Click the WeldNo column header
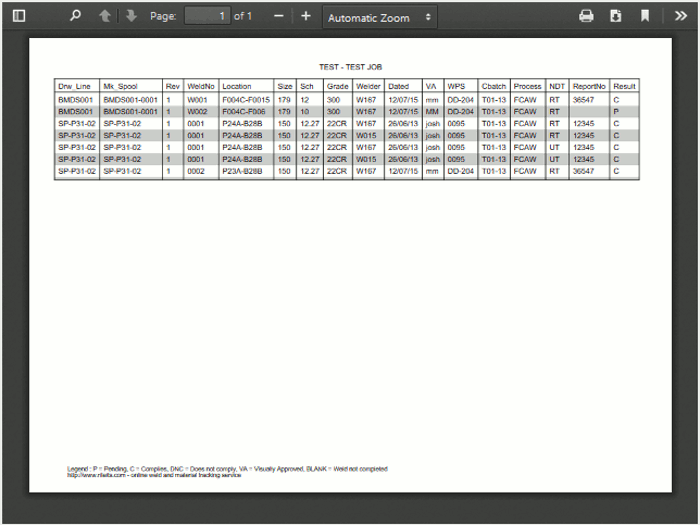700x525 pixels. [200, 87]
